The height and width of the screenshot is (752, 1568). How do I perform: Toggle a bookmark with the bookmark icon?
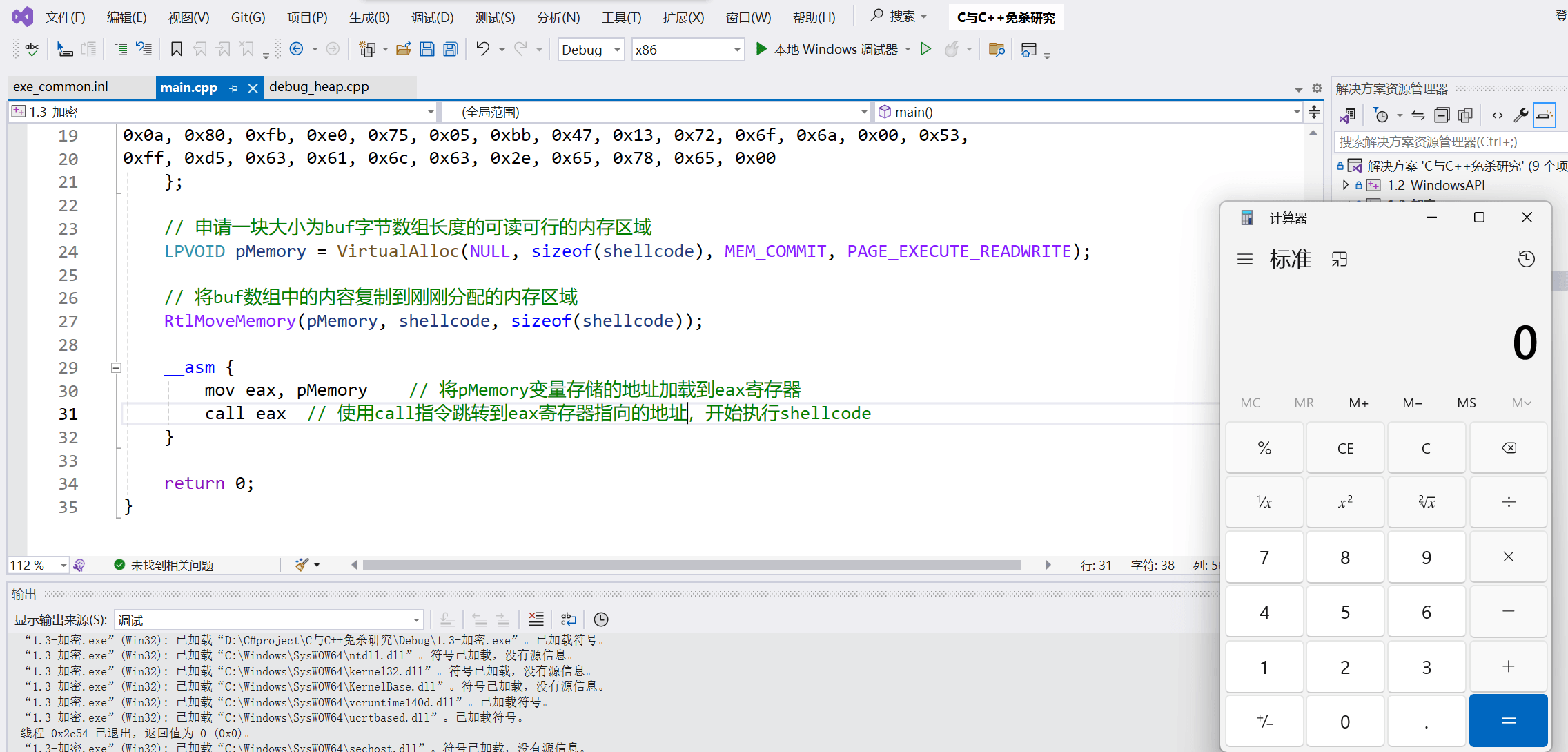[x=177, y=49]
